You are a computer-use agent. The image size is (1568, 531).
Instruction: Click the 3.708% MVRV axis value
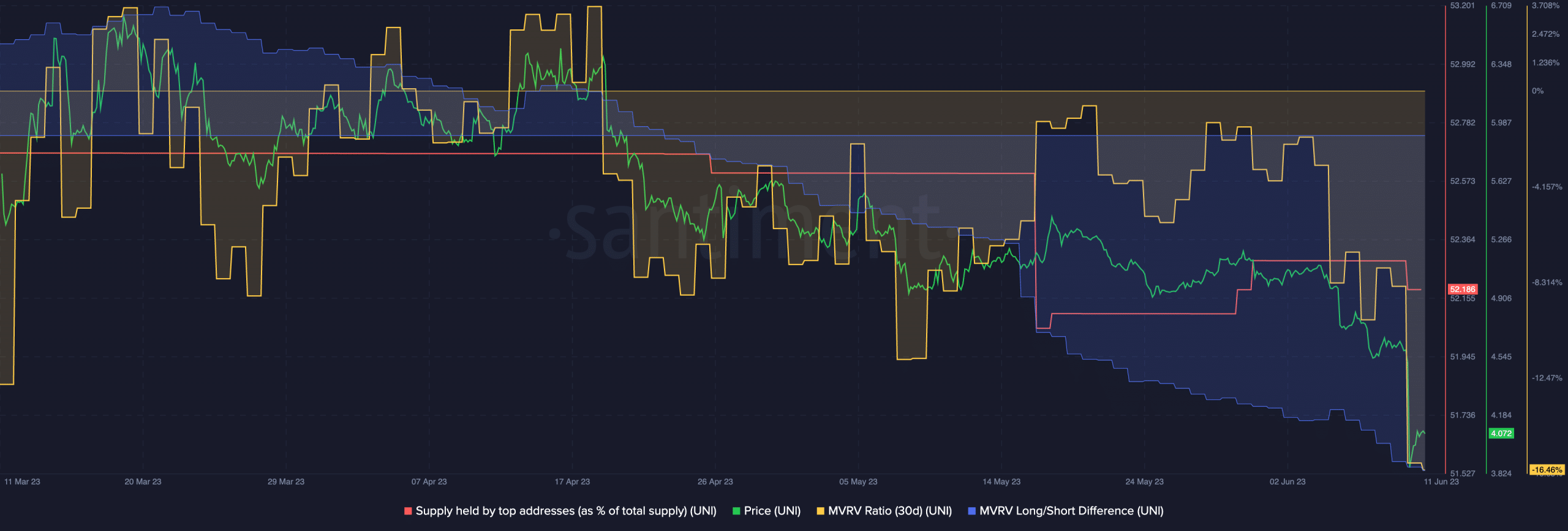[1545, 6]
